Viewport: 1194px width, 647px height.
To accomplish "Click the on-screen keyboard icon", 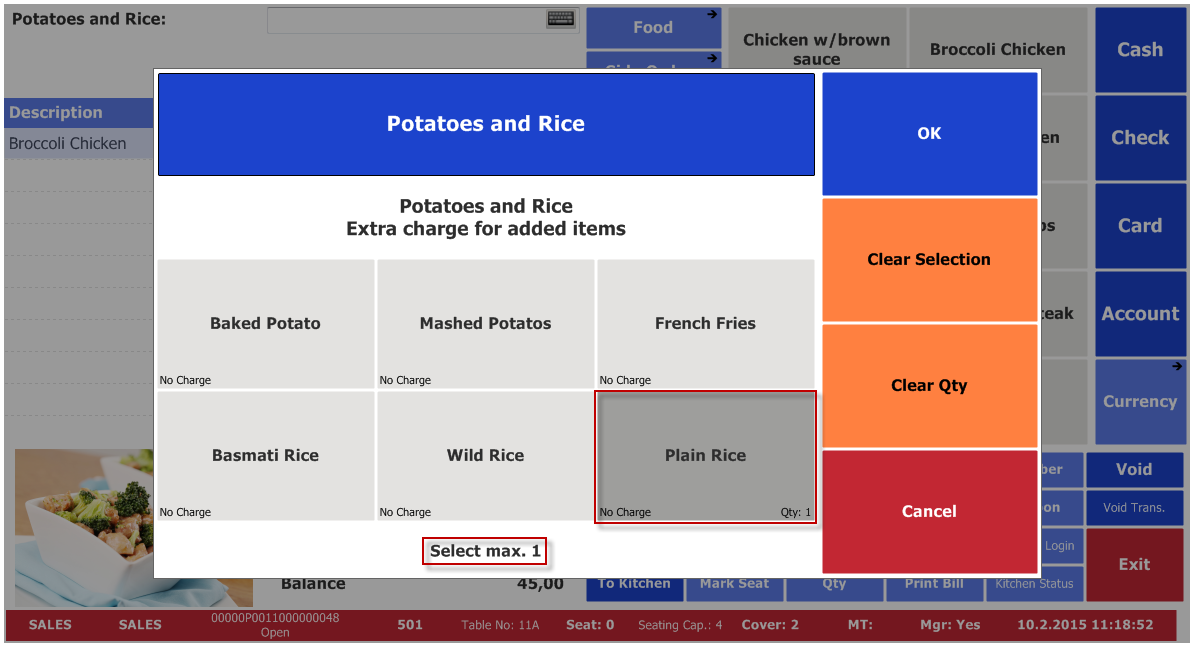I will [561, 19].
